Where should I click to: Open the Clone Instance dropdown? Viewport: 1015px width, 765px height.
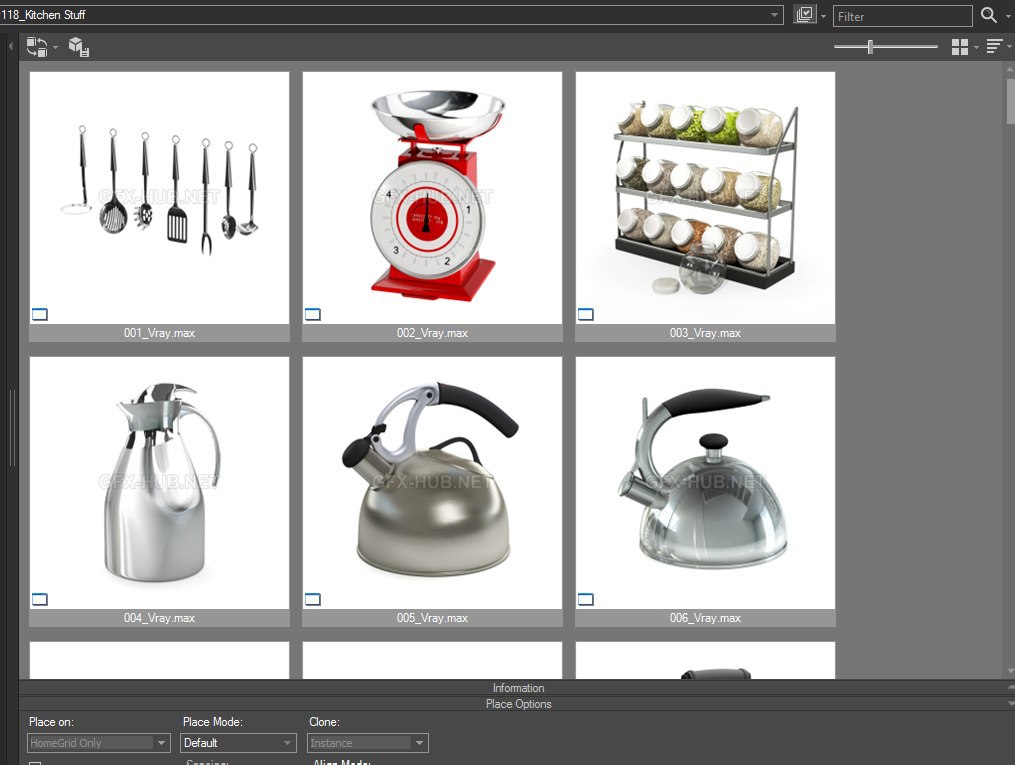(x=368, y=743)
